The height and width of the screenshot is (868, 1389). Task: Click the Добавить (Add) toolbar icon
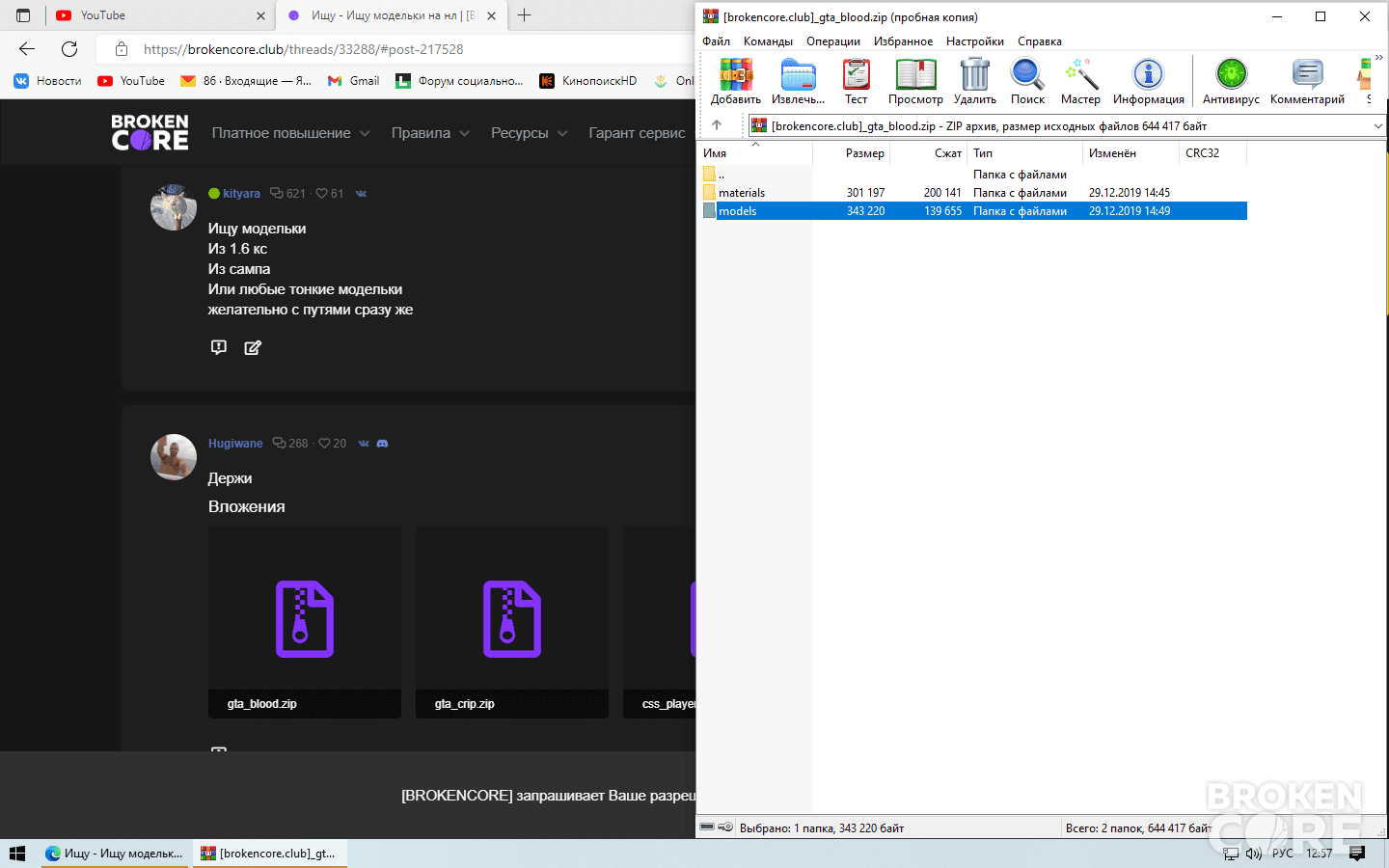pyautogui.click(x=735, y=81)
